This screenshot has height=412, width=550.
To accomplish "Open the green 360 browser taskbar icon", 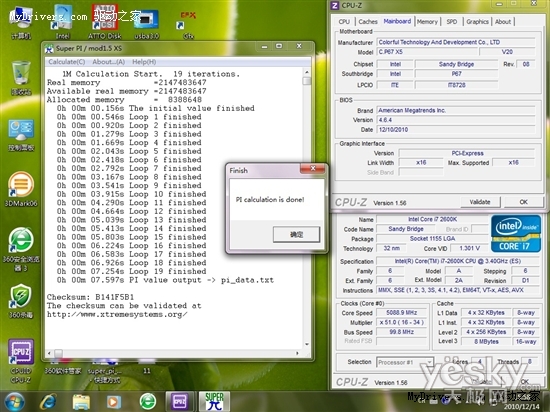I will click(x=148, y=402).
